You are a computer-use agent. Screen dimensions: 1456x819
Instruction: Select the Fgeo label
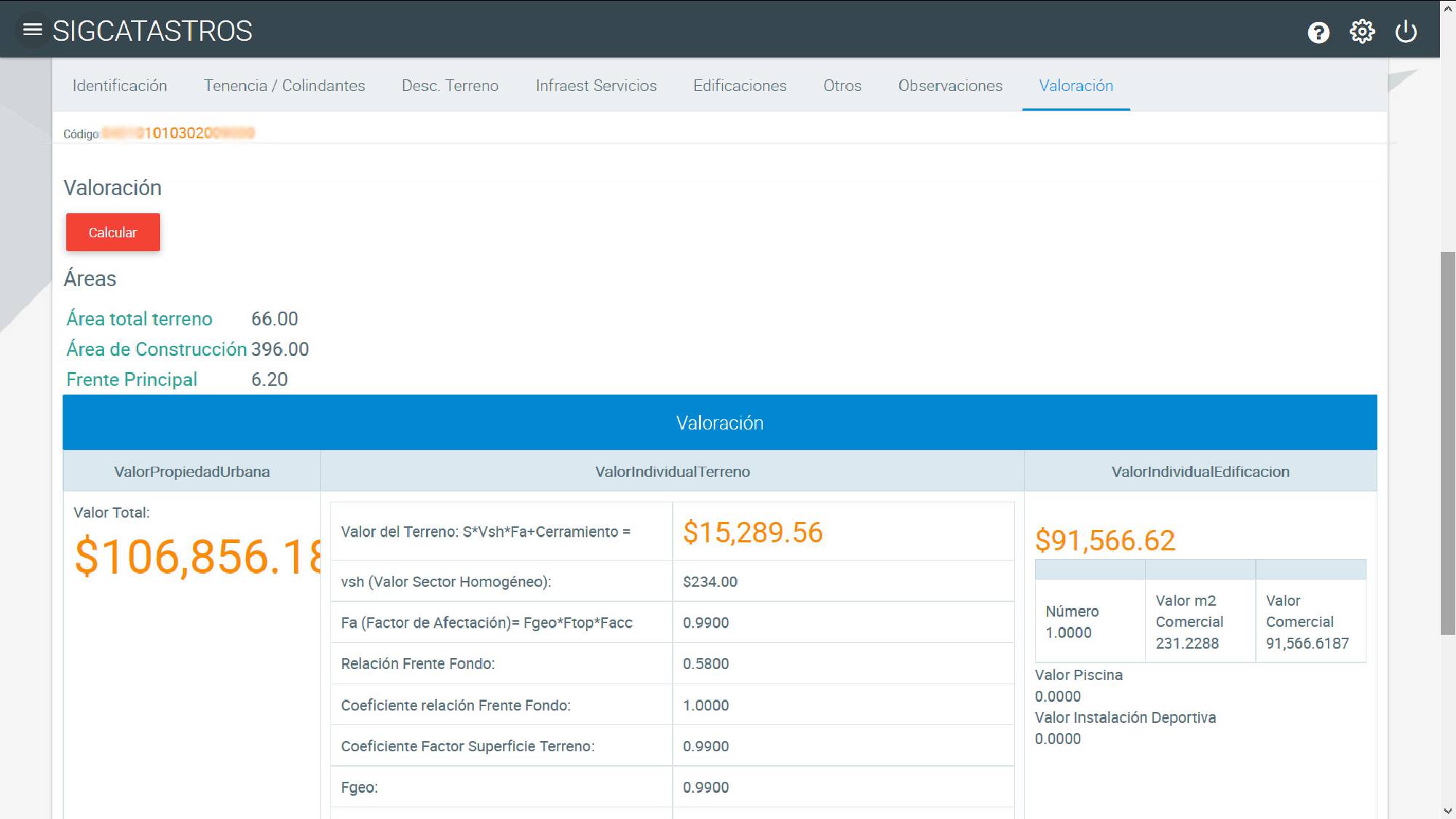click(x=360, y=788)
